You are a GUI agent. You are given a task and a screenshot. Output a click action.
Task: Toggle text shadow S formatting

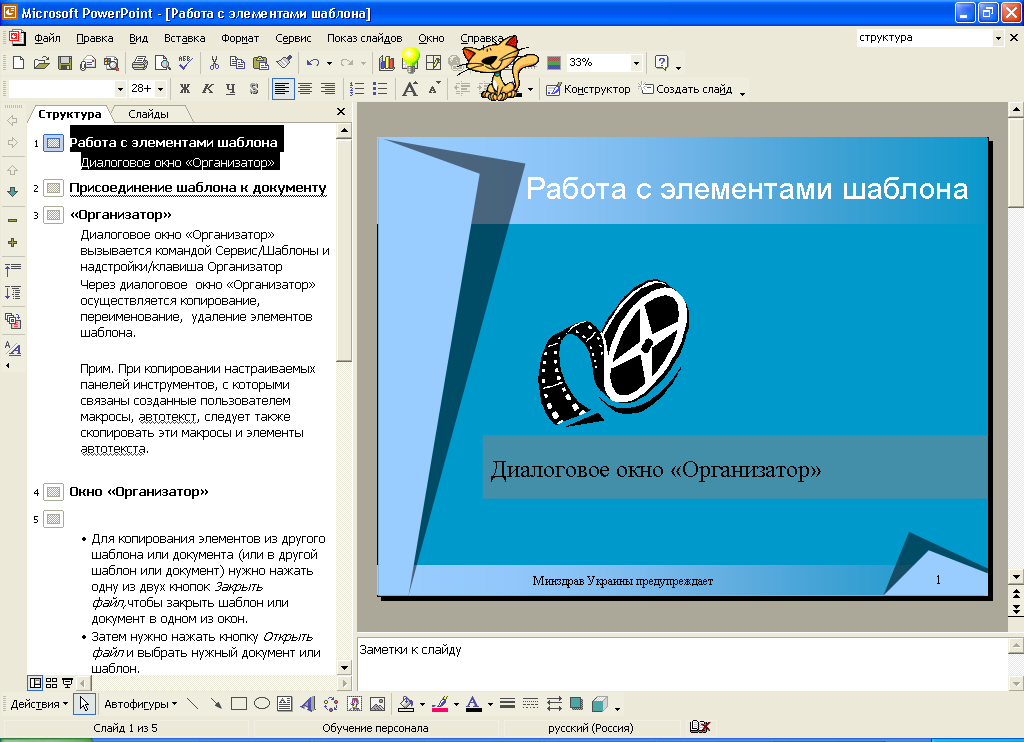[x=253, y=89]
